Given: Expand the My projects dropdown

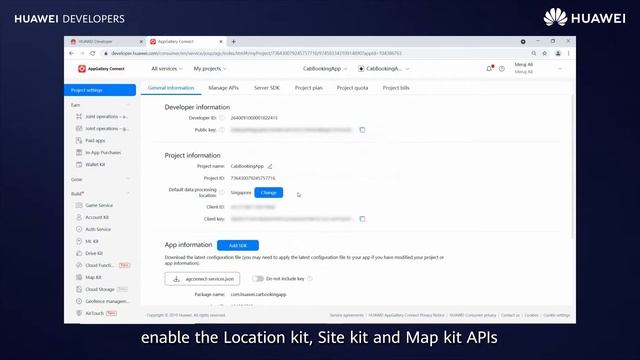Looking at the screenshot, I should (210, 69).
